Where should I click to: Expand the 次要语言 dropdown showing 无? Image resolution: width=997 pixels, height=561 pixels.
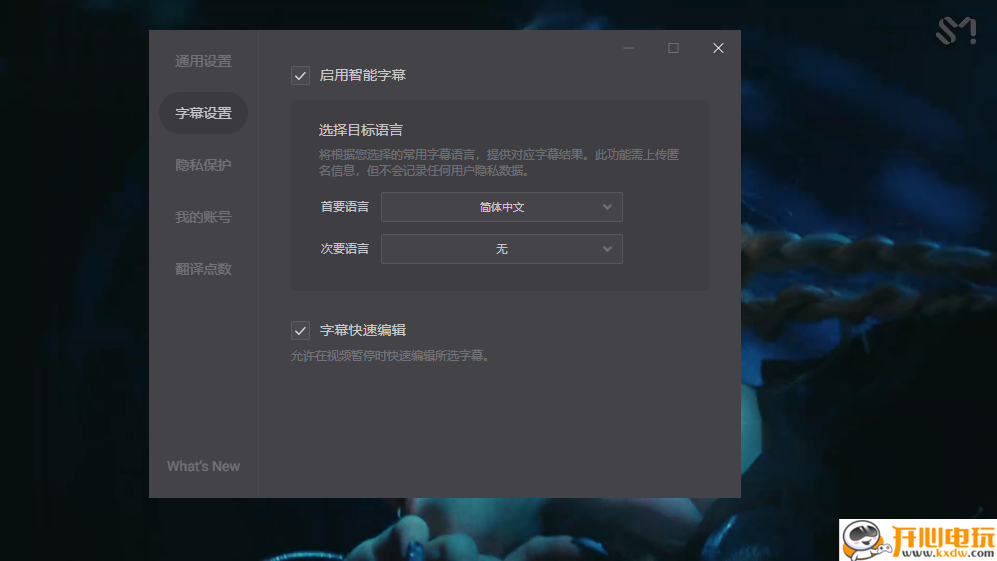(502, 249)
